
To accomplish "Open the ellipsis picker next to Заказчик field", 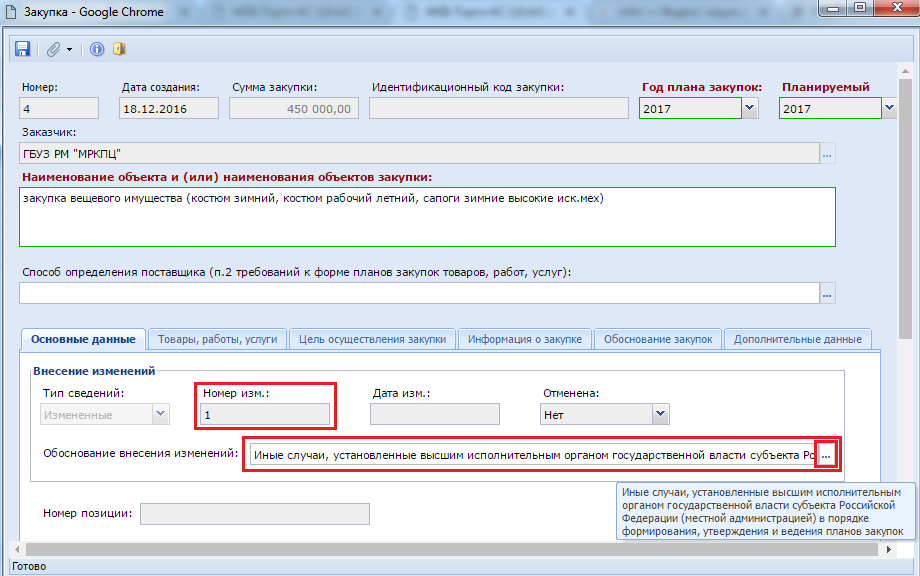I will (827, 154).
